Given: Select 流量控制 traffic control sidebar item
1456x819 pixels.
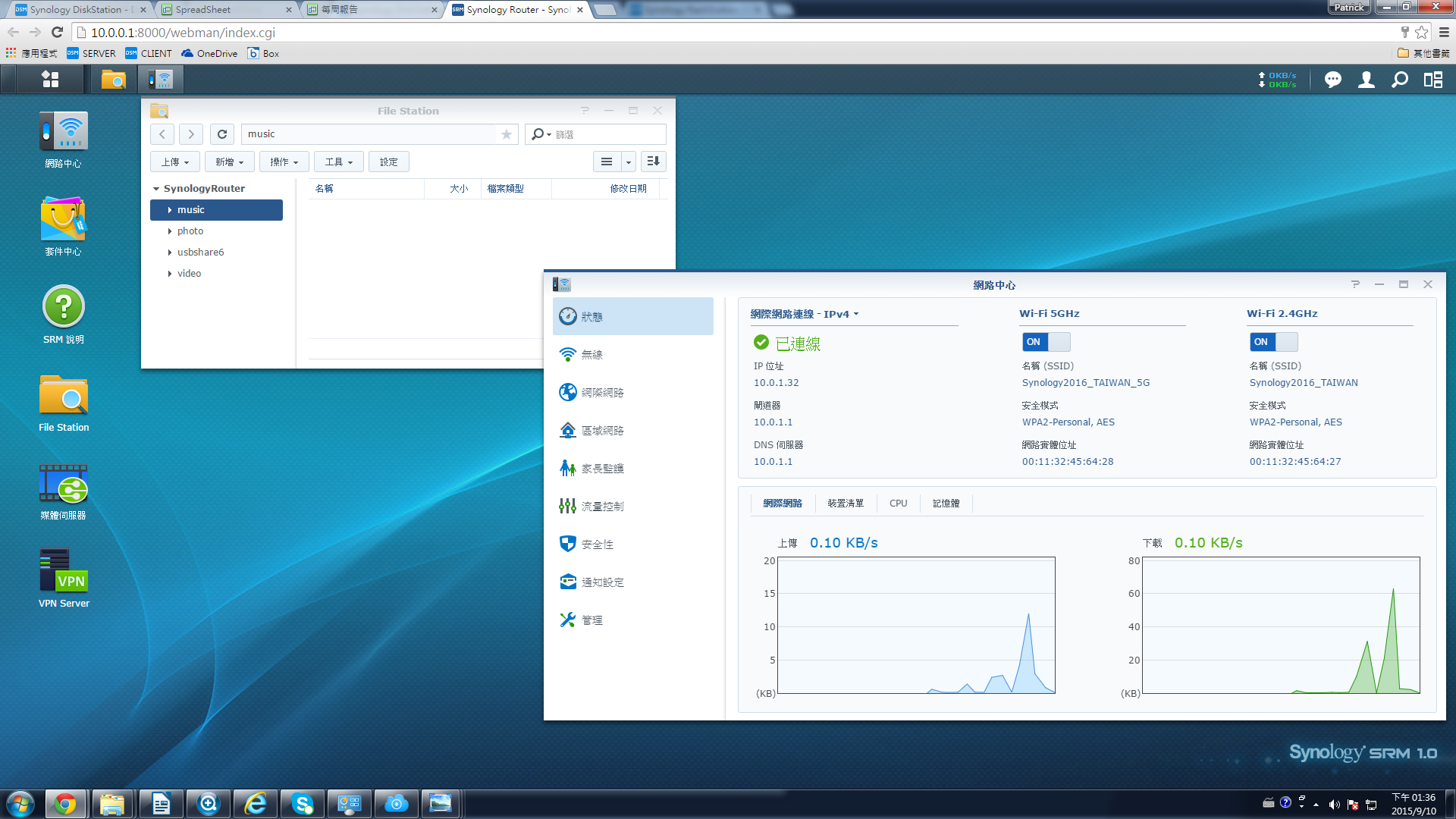Looking at the screenshot, I should coord(633,507).
